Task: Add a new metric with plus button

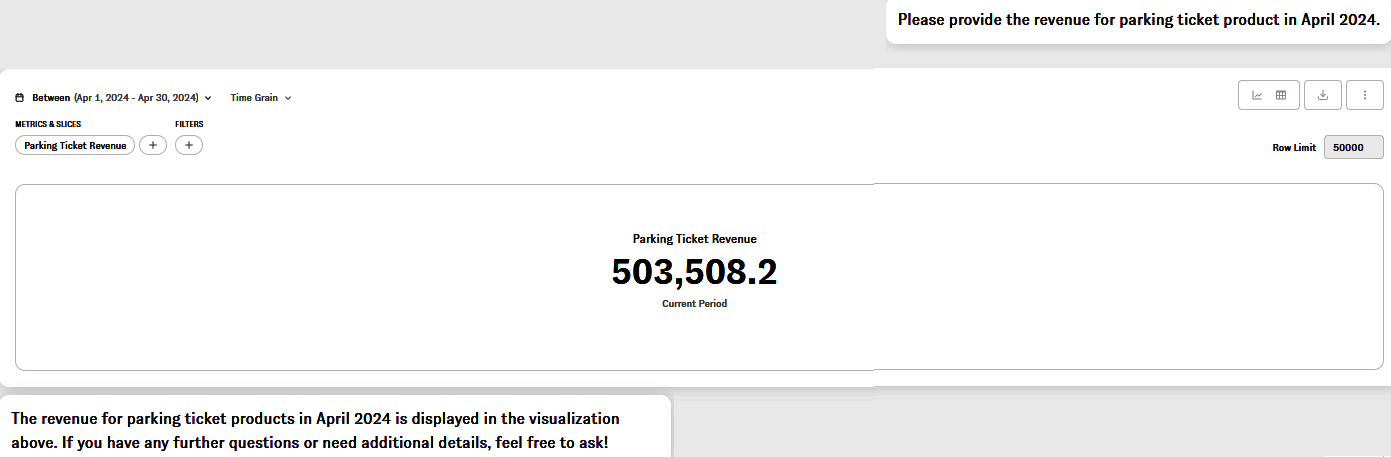Action: (x=152, y=145)
